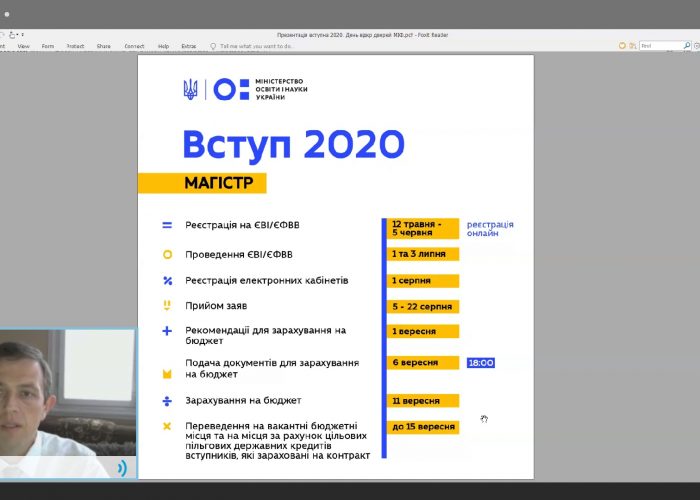Viewport: 700px width, 500px height.
Task: Click the magnifier search icon in Find box
Action: click(x=687, y=46)
